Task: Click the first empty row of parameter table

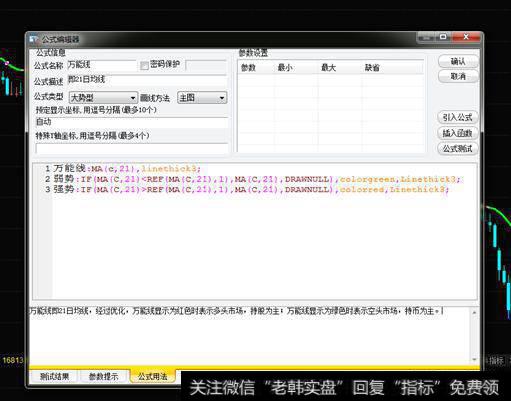Action: tap(330, 81)
